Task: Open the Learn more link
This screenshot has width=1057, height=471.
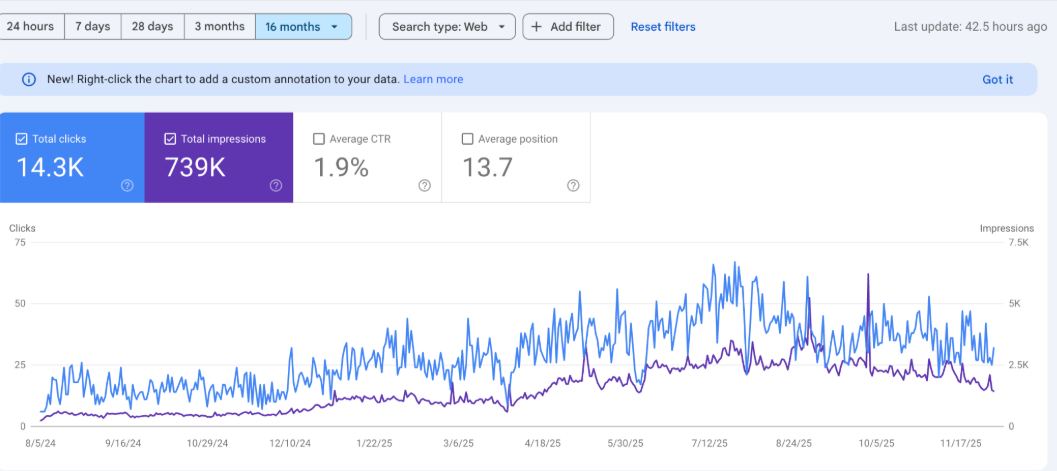Action: pyautogui.click(x=433, y=80)
